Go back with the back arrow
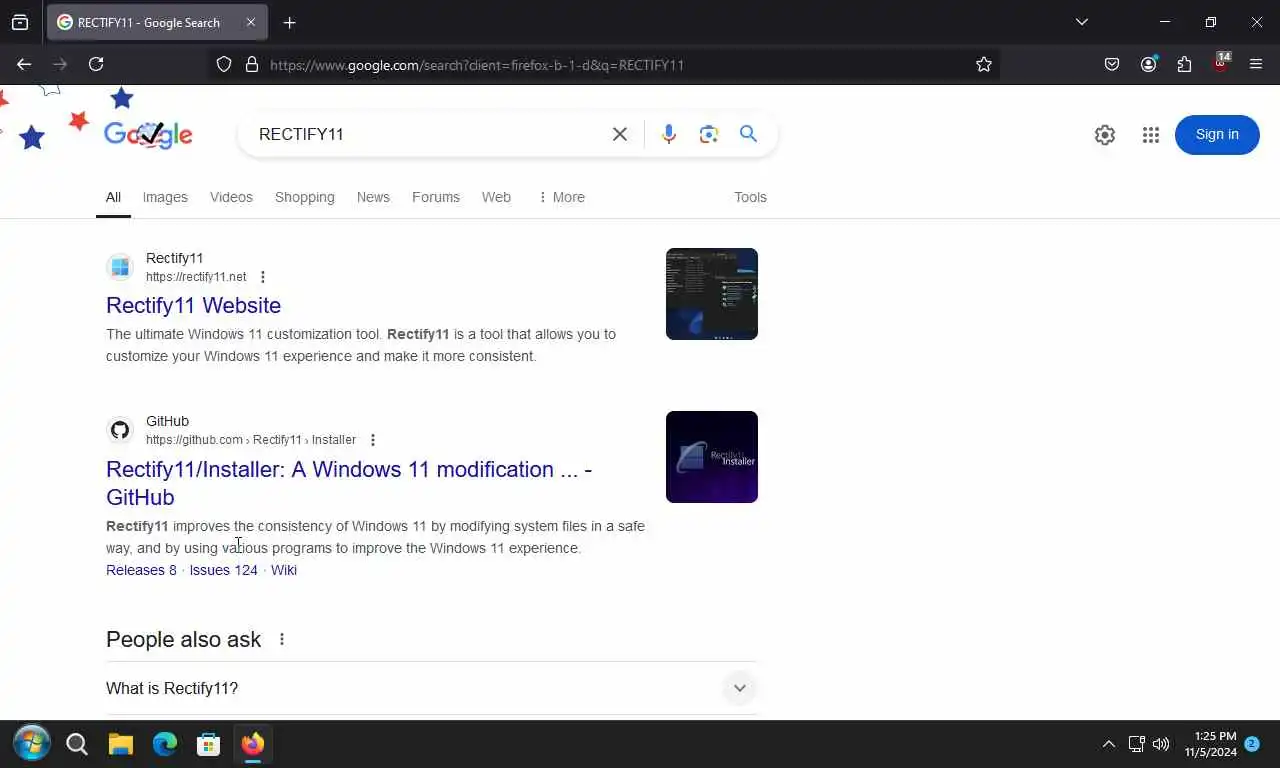The image size is (1280, 768). pos(24,64)
